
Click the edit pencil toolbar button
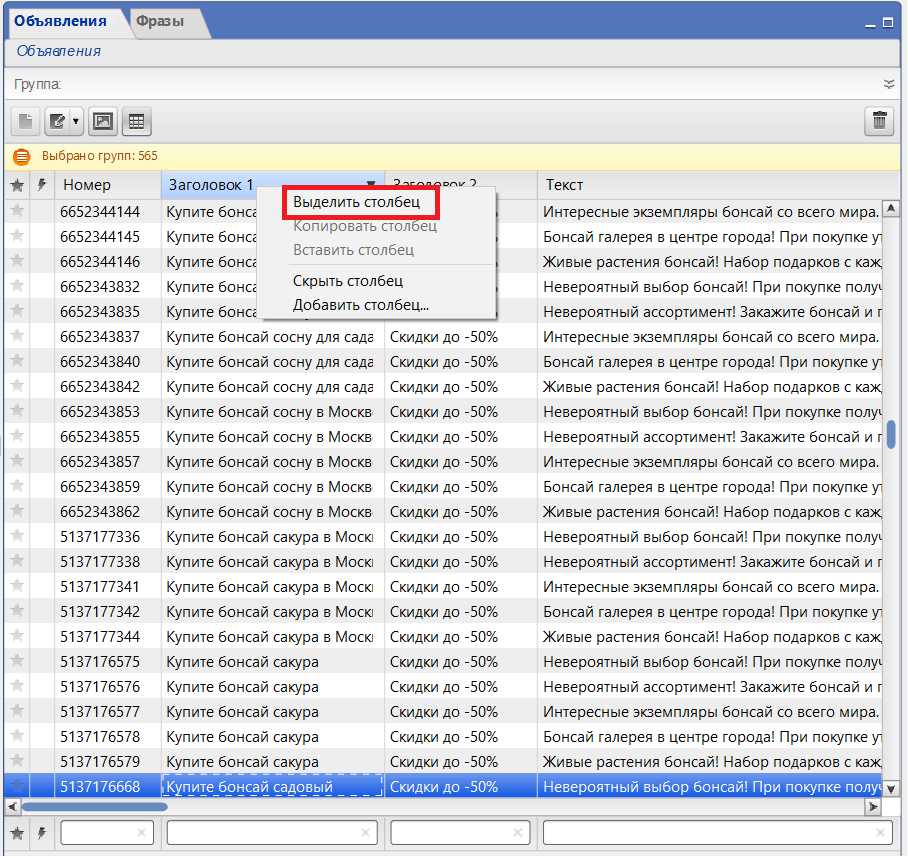pyautogui.click(x=58, y=122)
